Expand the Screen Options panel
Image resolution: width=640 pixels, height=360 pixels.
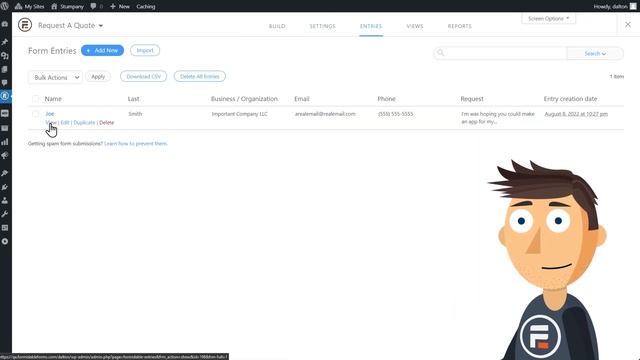549,19
